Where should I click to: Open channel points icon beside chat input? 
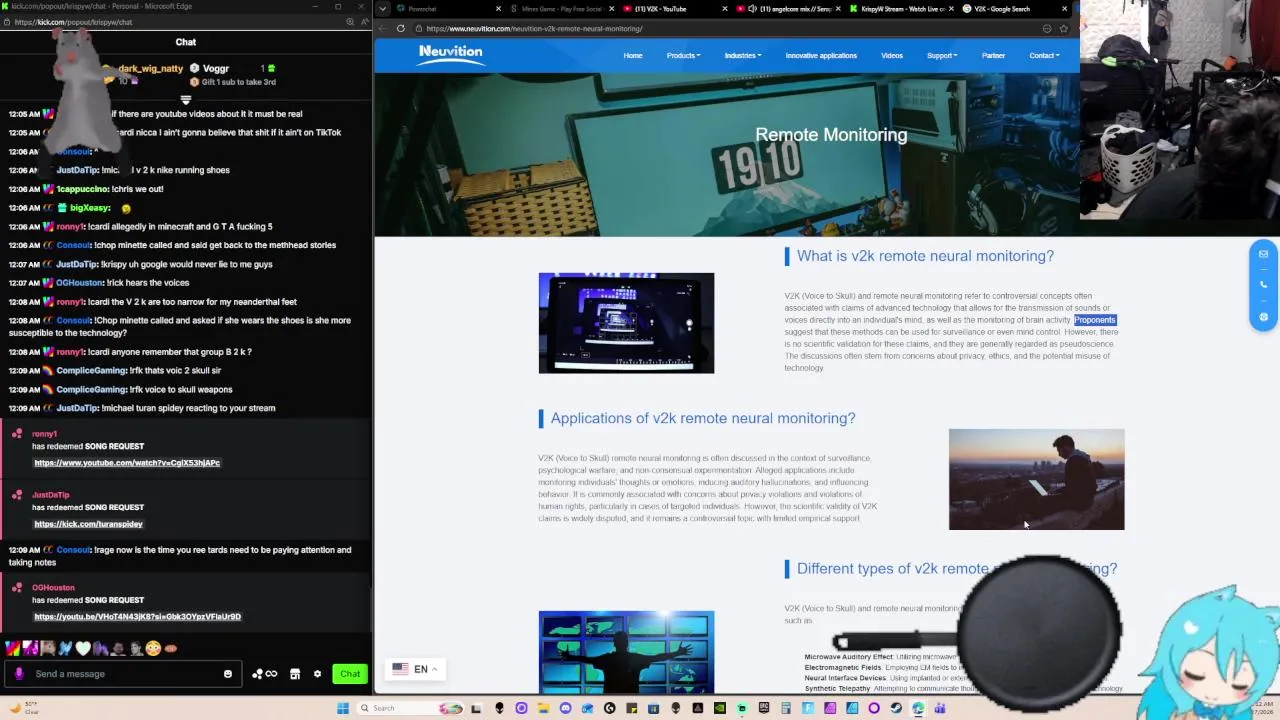coord(265,674)
